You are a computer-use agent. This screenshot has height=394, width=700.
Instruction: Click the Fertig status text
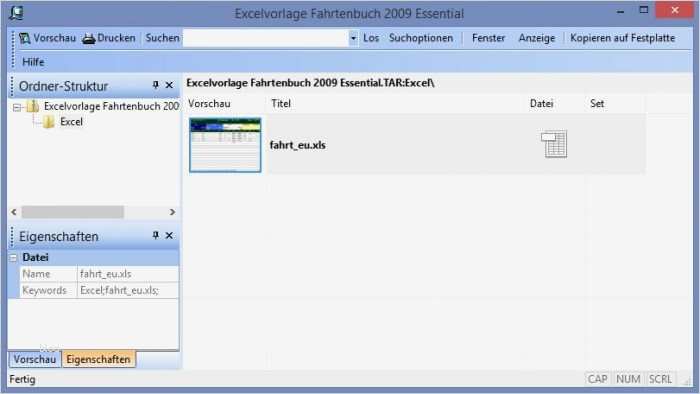[22, 379]
